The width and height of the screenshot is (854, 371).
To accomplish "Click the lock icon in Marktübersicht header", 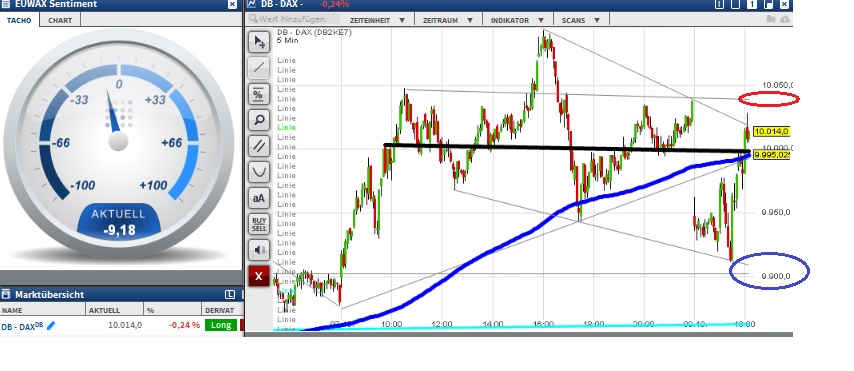I will 6,295.
